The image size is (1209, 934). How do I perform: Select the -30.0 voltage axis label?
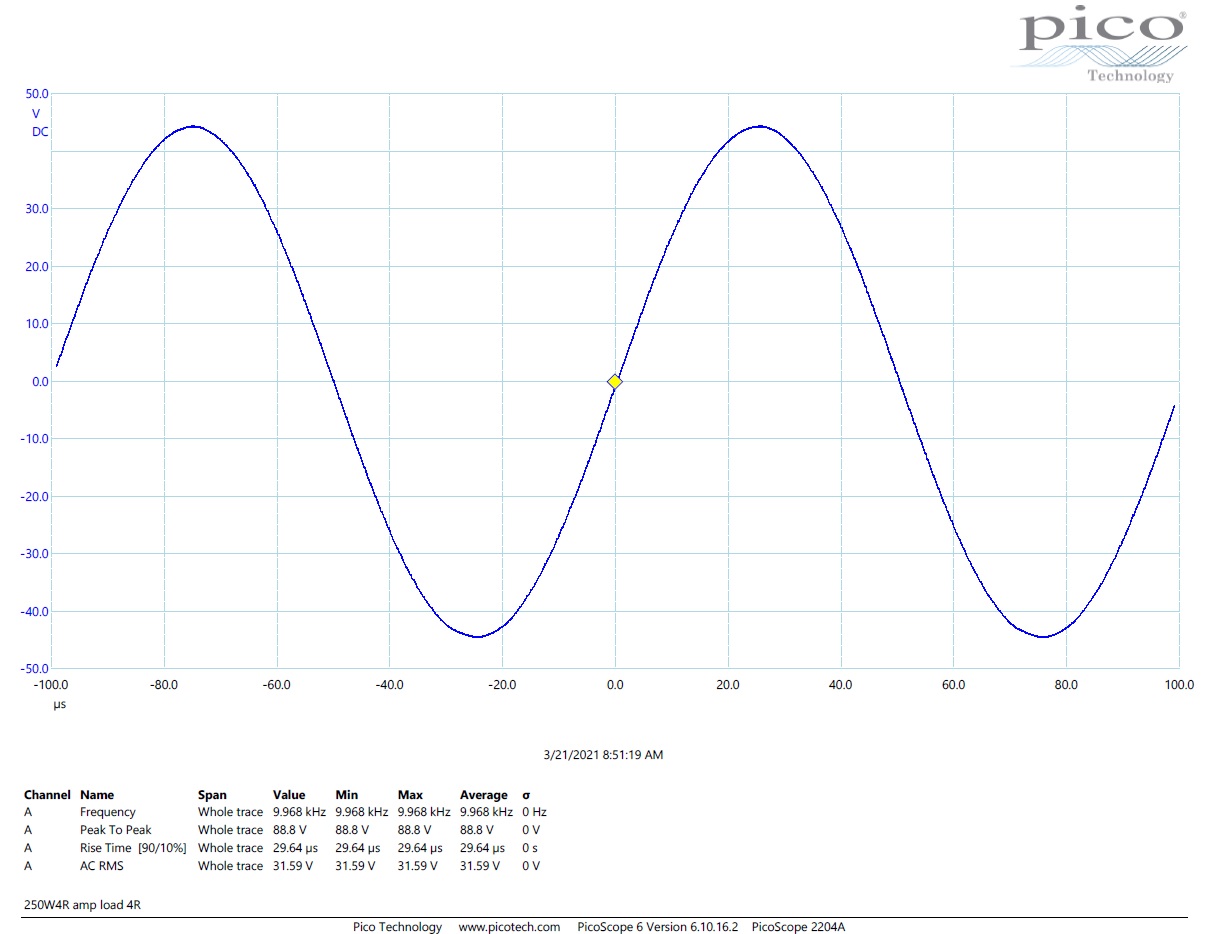coord(35,554)
